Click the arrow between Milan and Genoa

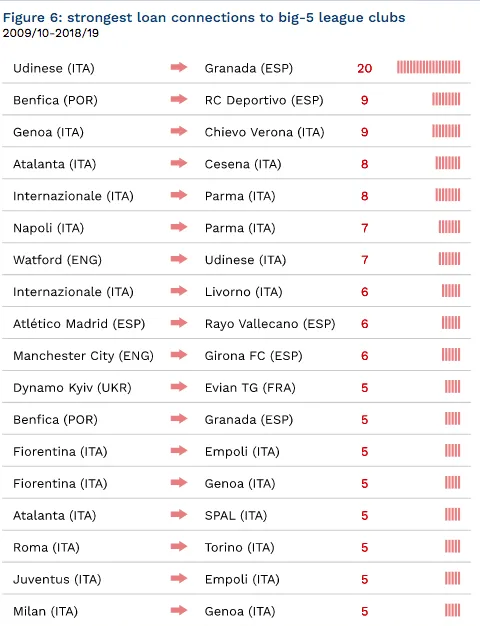pos(179,610)
